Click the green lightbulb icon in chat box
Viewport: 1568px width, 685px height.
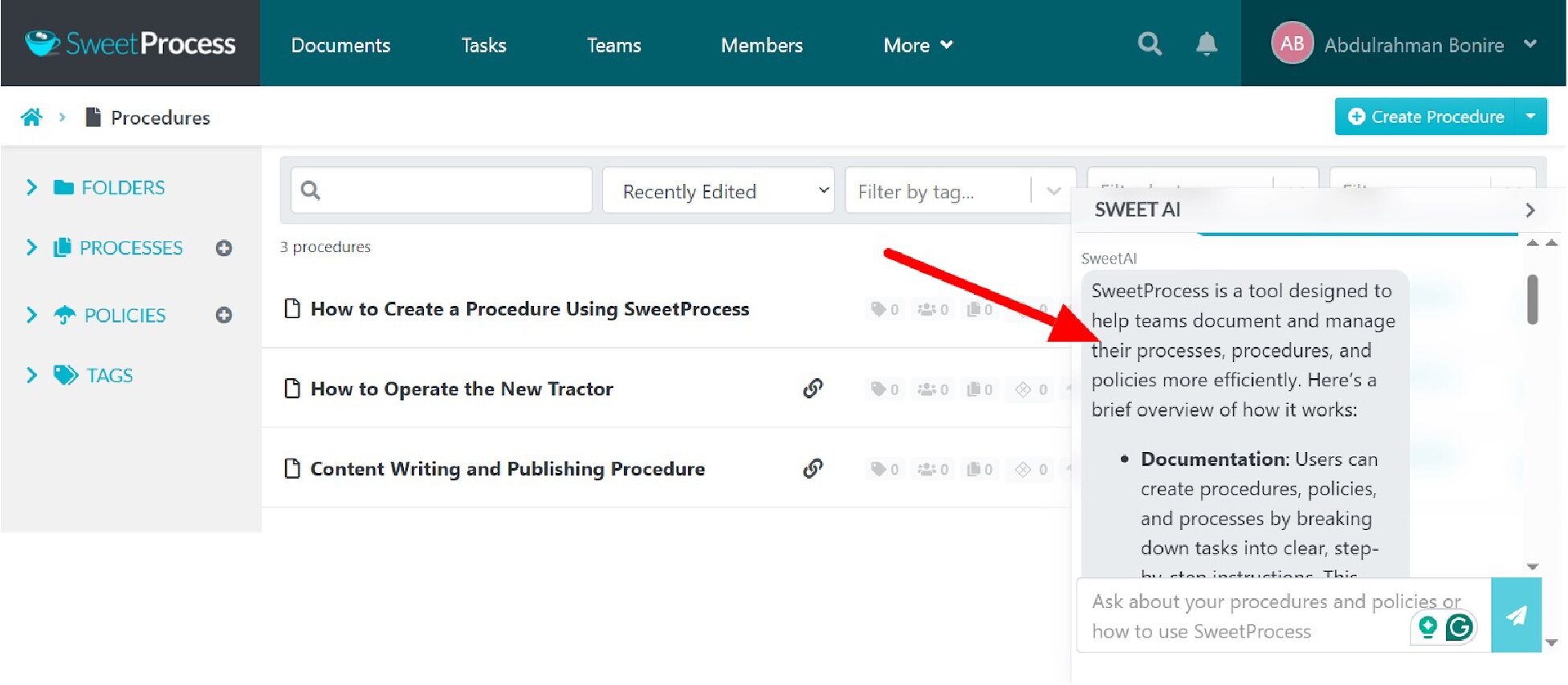[x=1427, y=626]
